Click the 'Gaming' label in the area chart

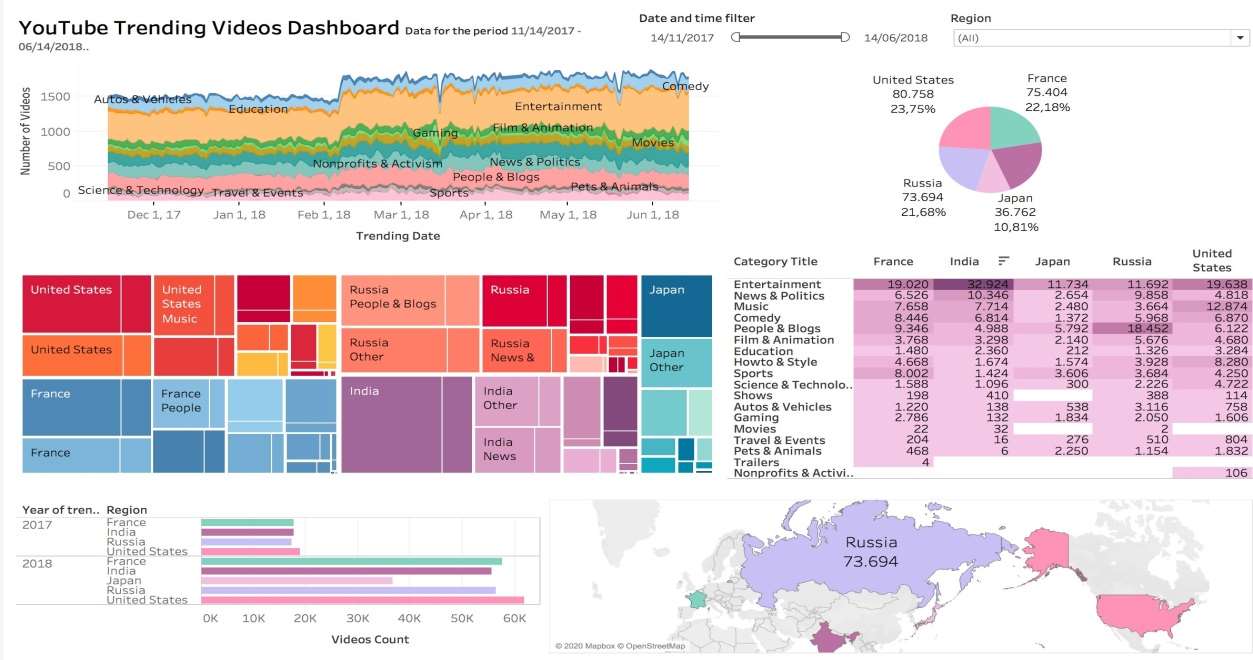click(x=435, y=133)
